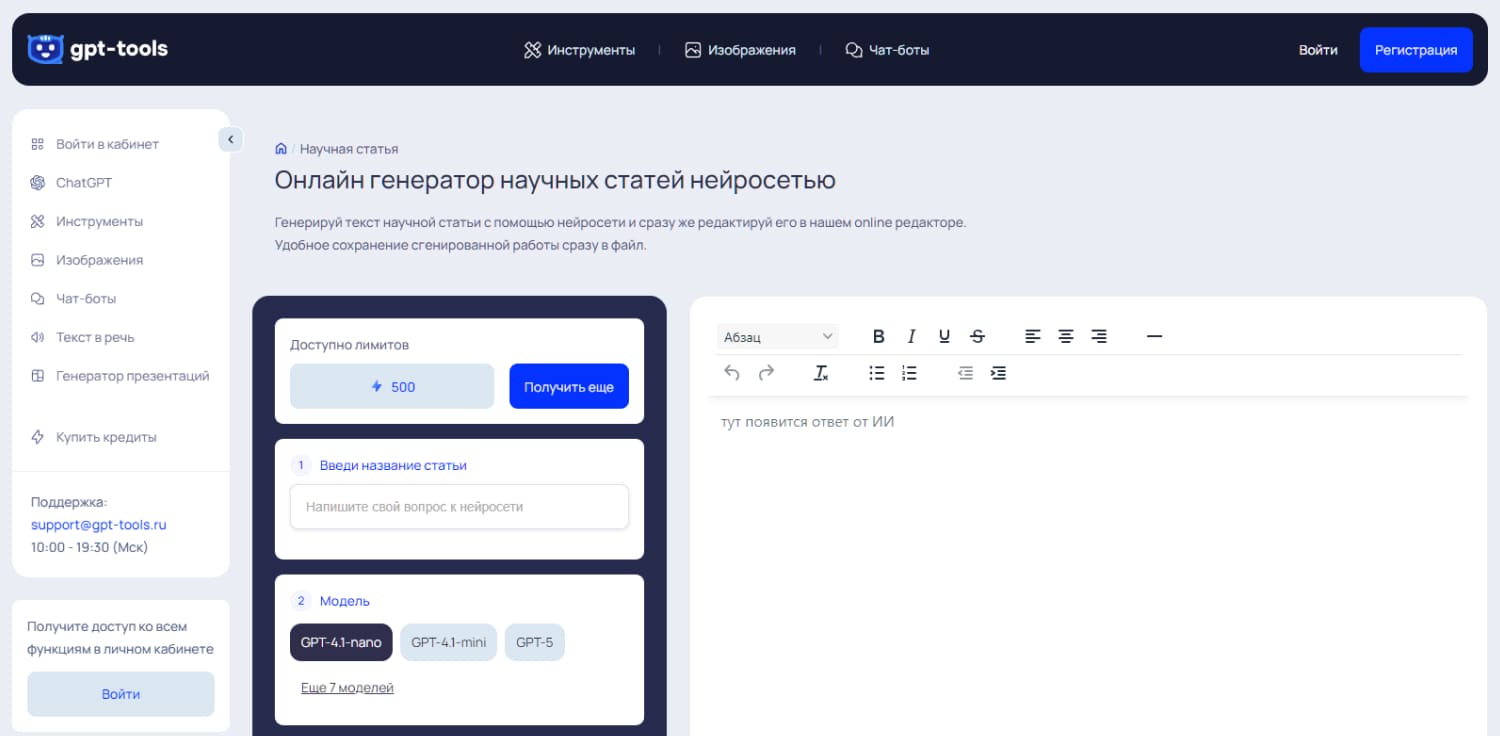Open the support email link
Image resolution: width=1500 pixels, height=736 pixels.
pos(97,524)
